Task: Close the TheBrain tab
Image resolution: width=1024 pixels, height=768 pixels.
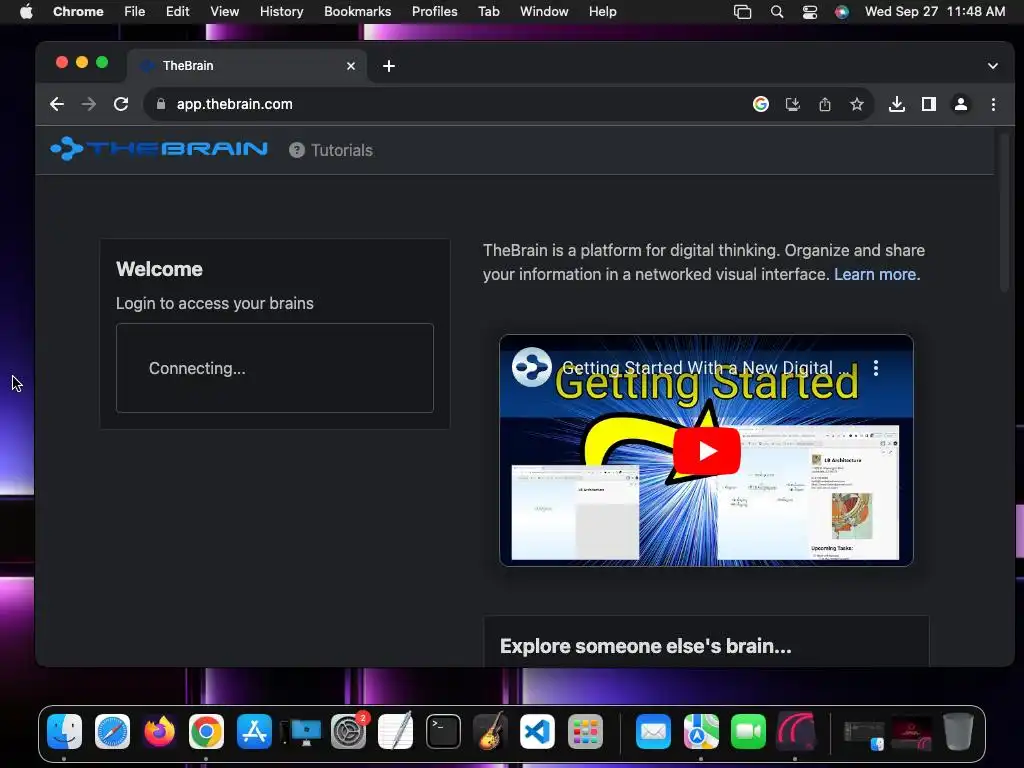Action: [x=351, y=66]
